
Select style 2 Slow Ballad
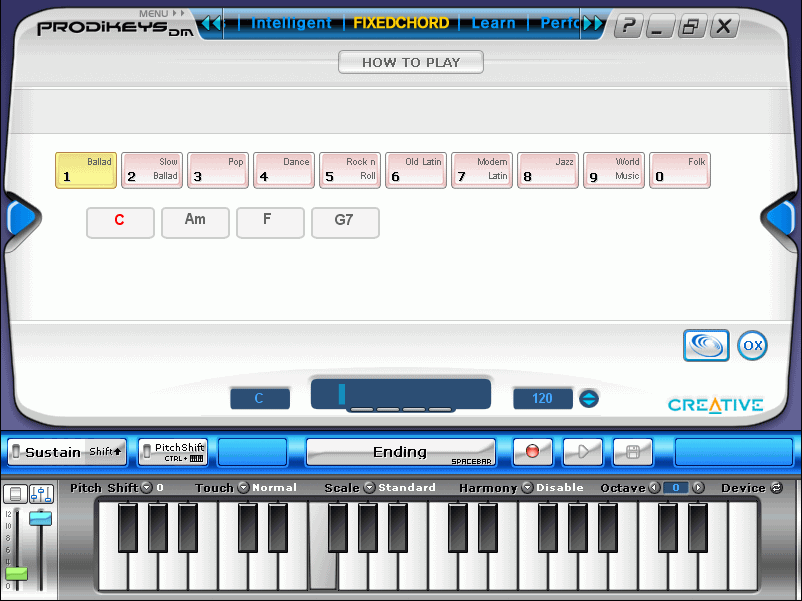click(152, 170)
